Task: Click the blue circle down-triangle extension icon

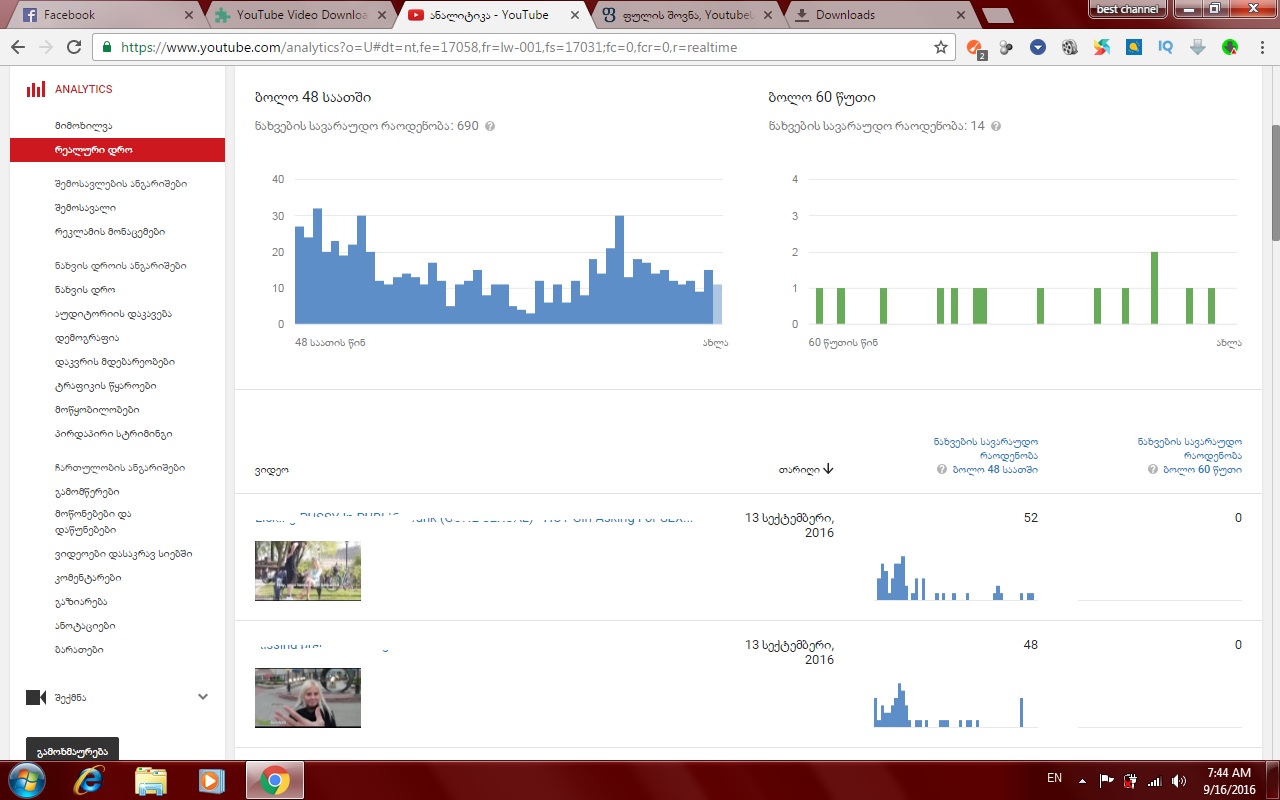Action: [x=1038, y=47]
